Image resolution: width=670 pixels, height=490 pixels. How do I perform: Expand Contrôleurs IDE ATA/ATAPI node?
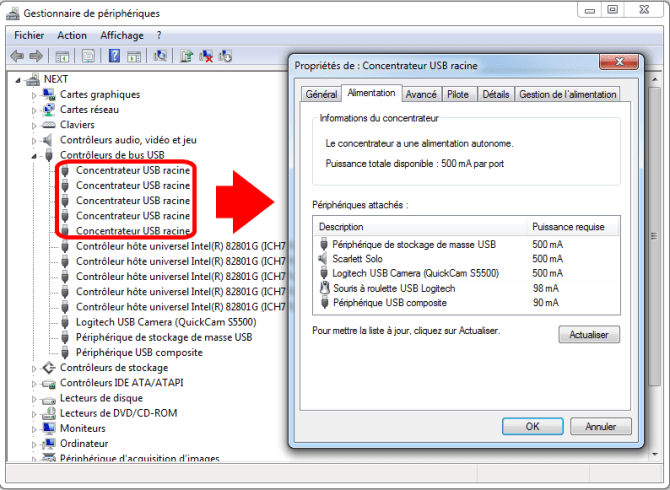click(34, 384)
